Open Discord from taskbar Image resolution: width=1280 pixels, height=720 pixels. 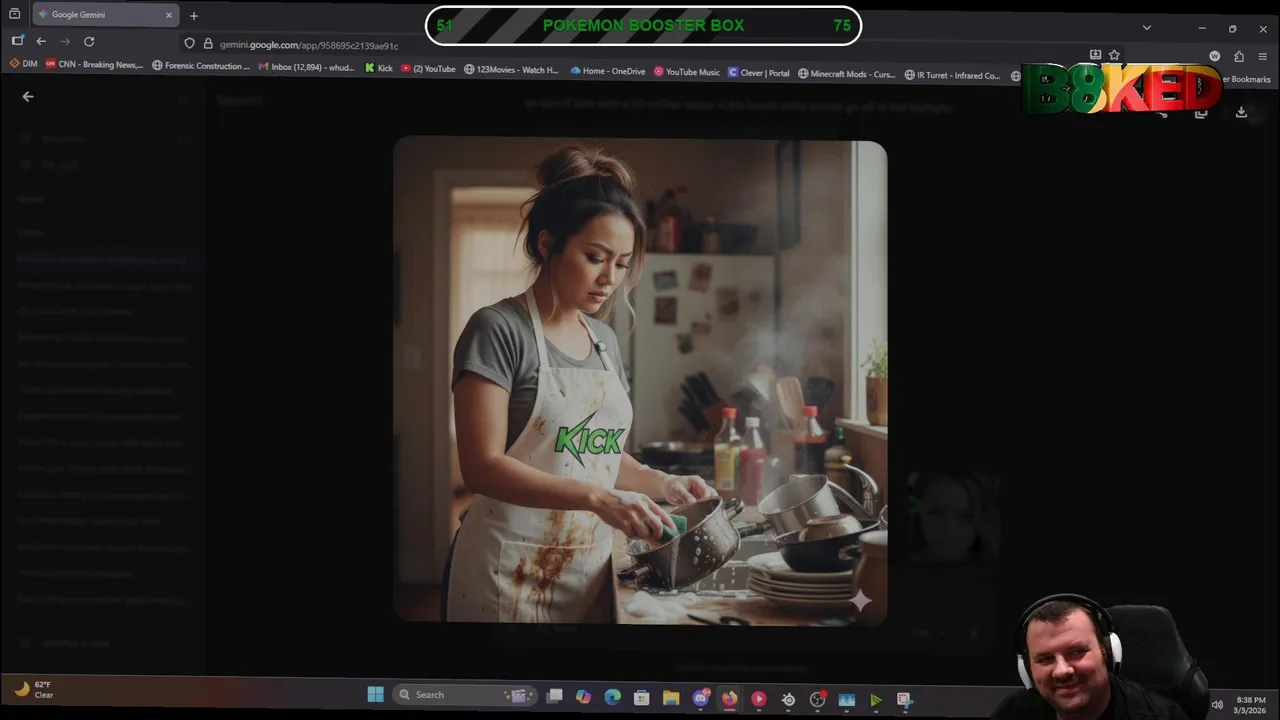(700, 698)
